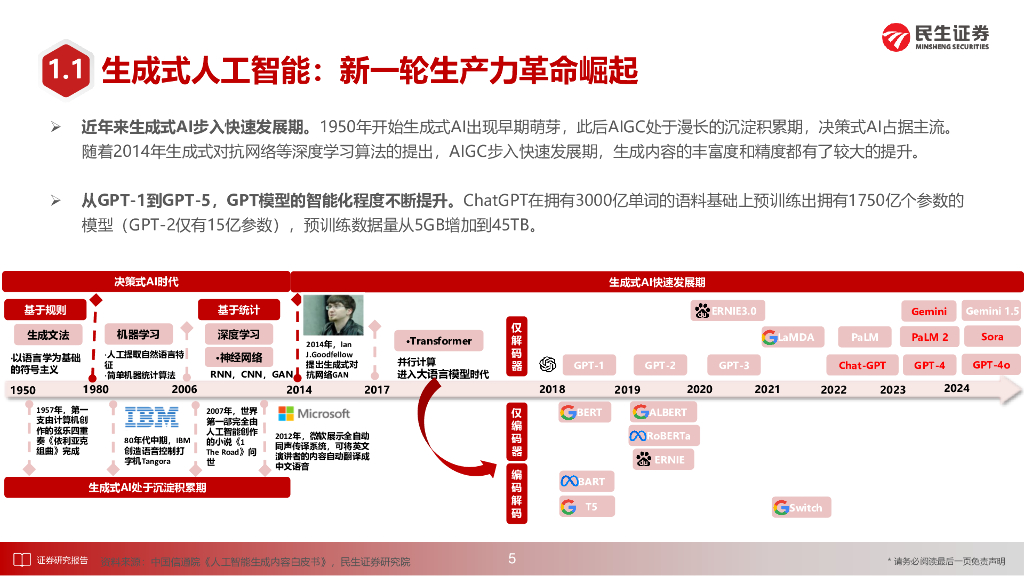Image resolution: width=1024 pixels, height=576 pixels.
Task: Click the 深度学习 box
Action: coord(238,334)
